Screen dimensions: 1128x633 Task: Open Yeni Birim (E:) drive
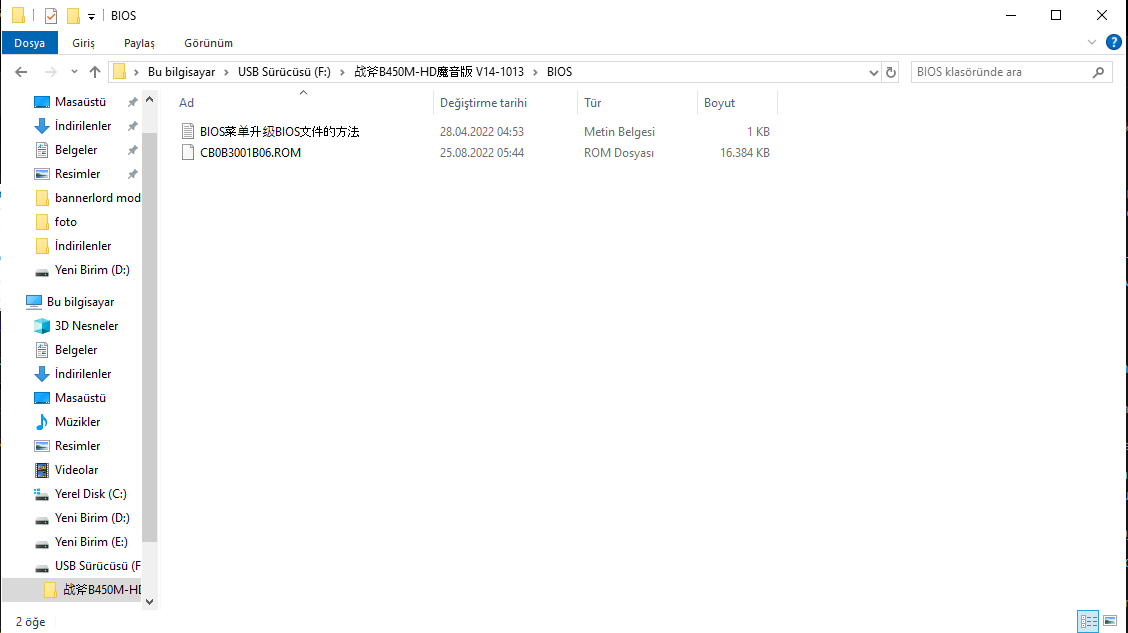pos(91,542)
